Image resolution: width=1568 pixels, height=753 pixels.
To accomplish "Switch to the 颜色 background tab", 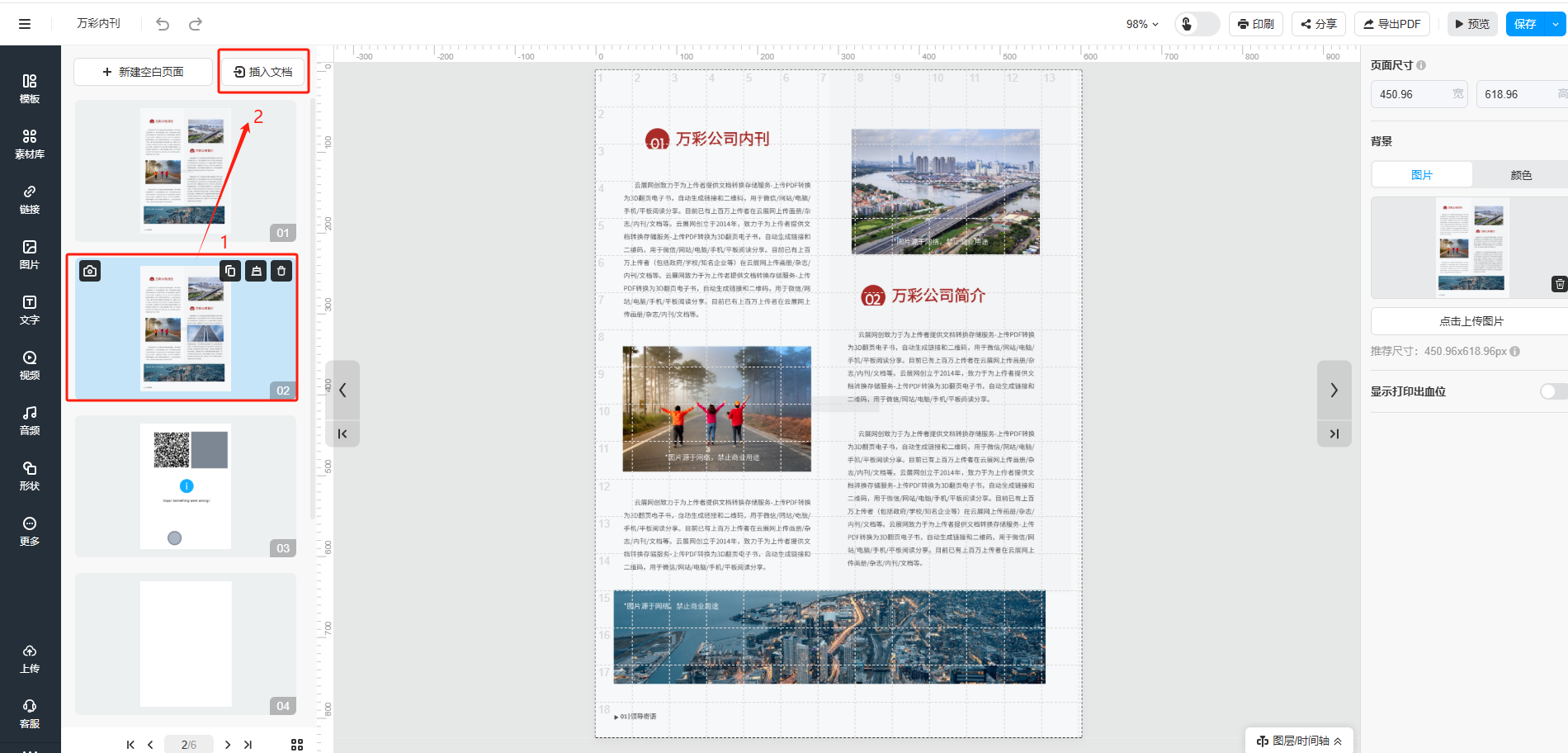I will pos(1520,175).
